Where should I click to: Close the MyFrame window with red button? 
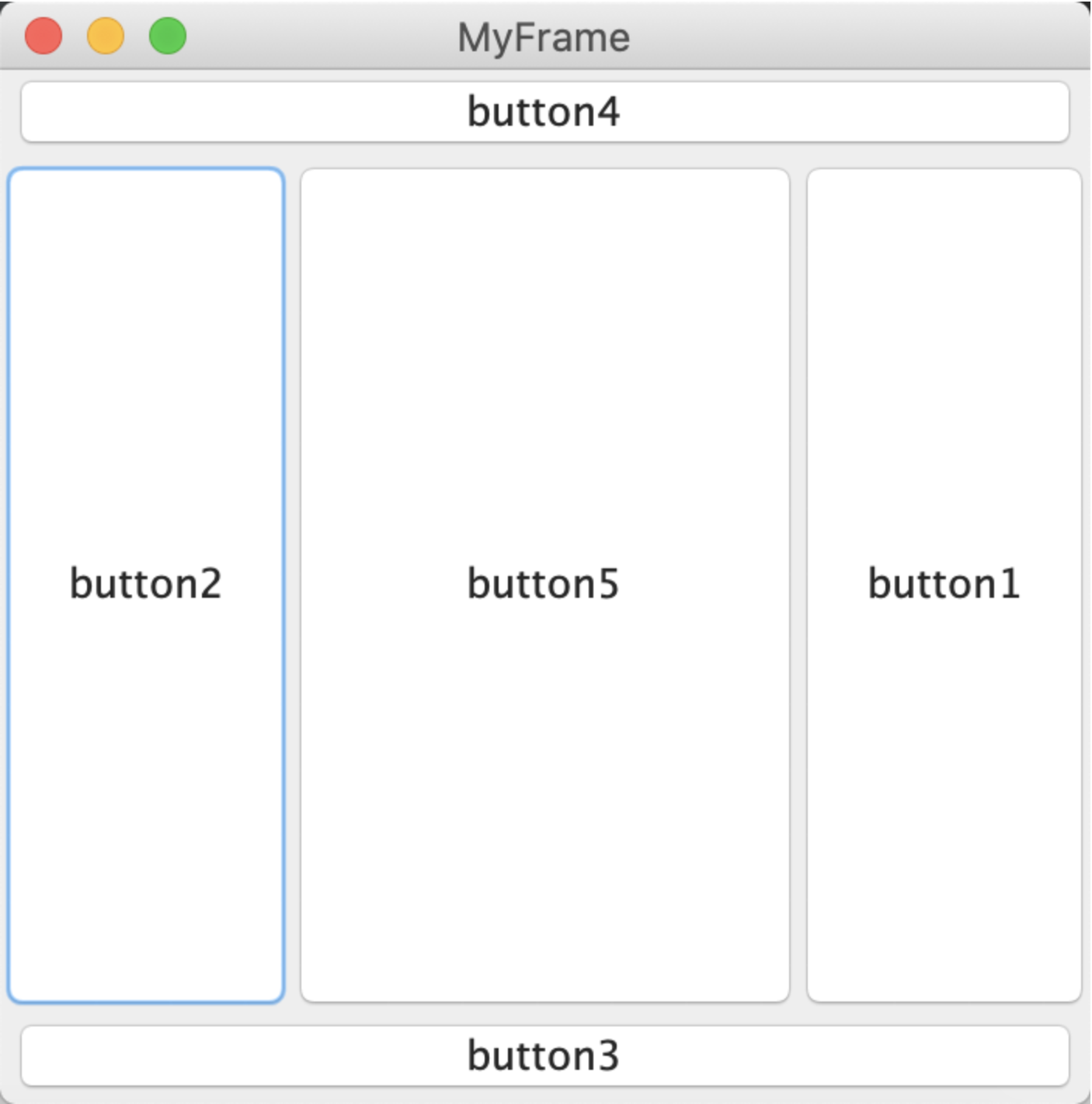click(x=43, y=36)
